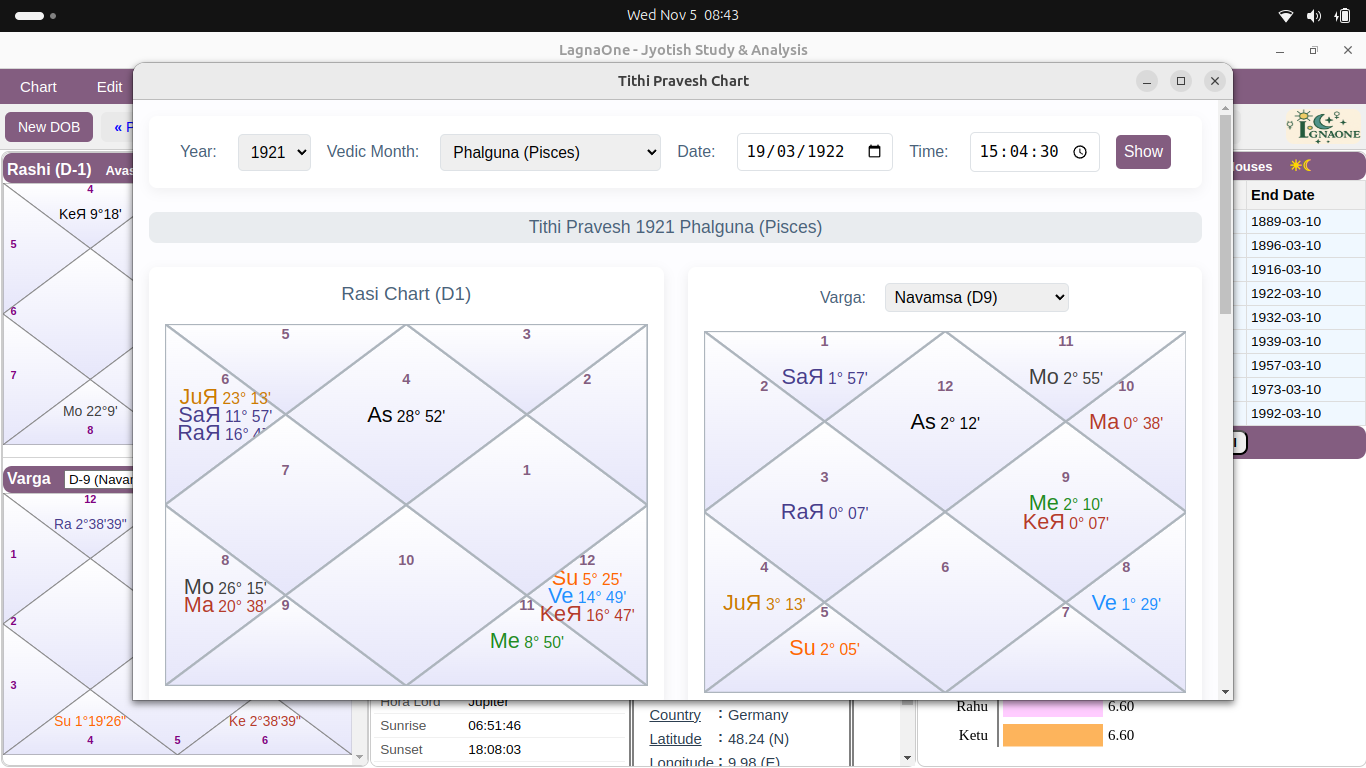This screenshot has height=768, width=1366.
Task: Change the Varga dropdown from Navamsa (D9)
Action: [976, 297]
